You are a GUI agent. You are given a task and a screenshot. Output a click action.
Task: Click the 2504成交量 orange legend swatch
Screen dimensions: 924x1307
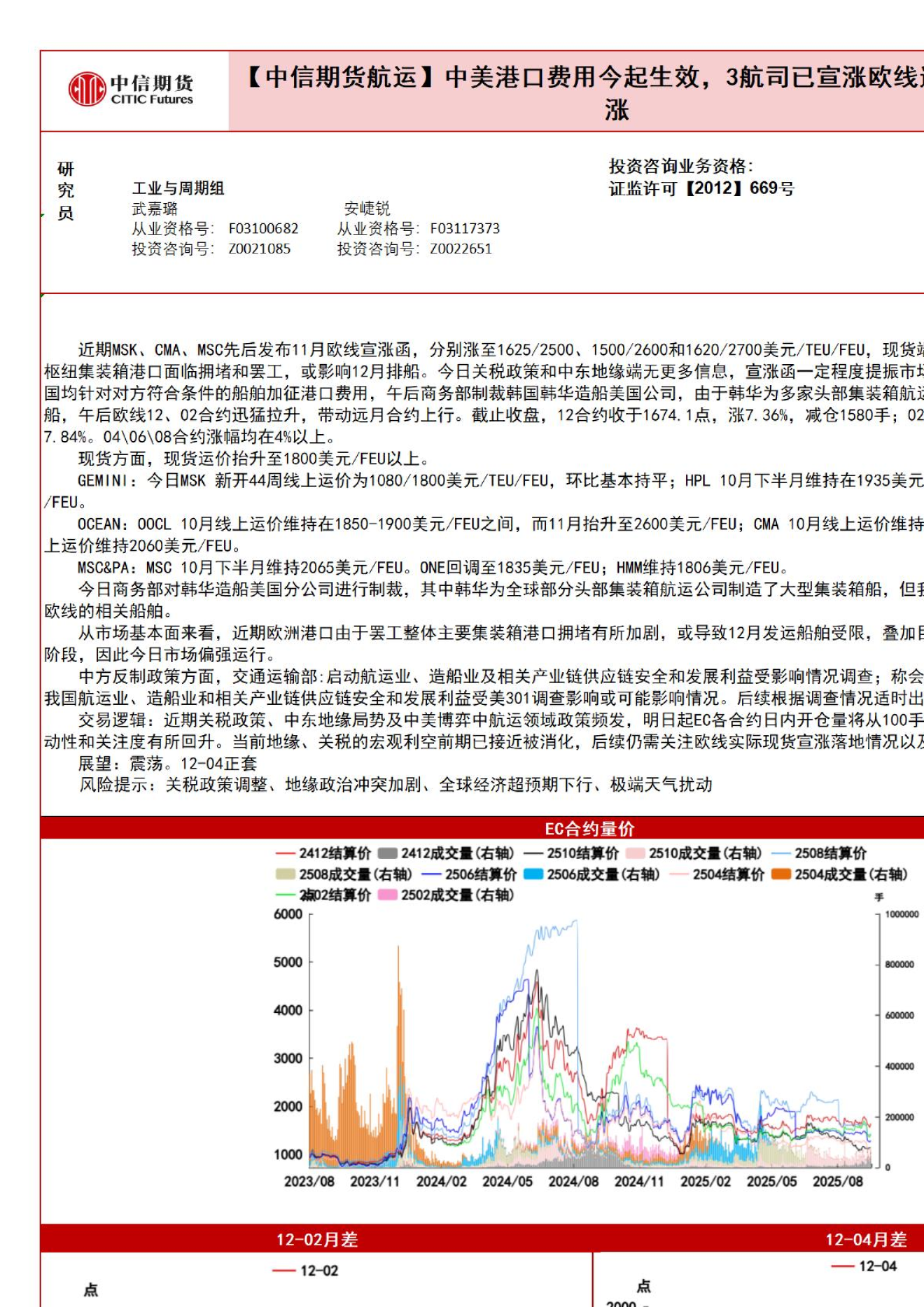(x=781, y=874)
